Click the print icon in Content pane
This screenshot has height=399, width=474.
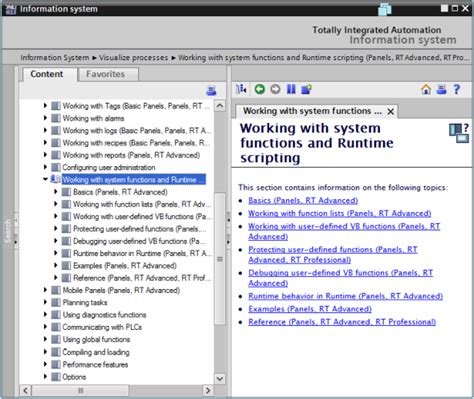click(x=211, y=90)
